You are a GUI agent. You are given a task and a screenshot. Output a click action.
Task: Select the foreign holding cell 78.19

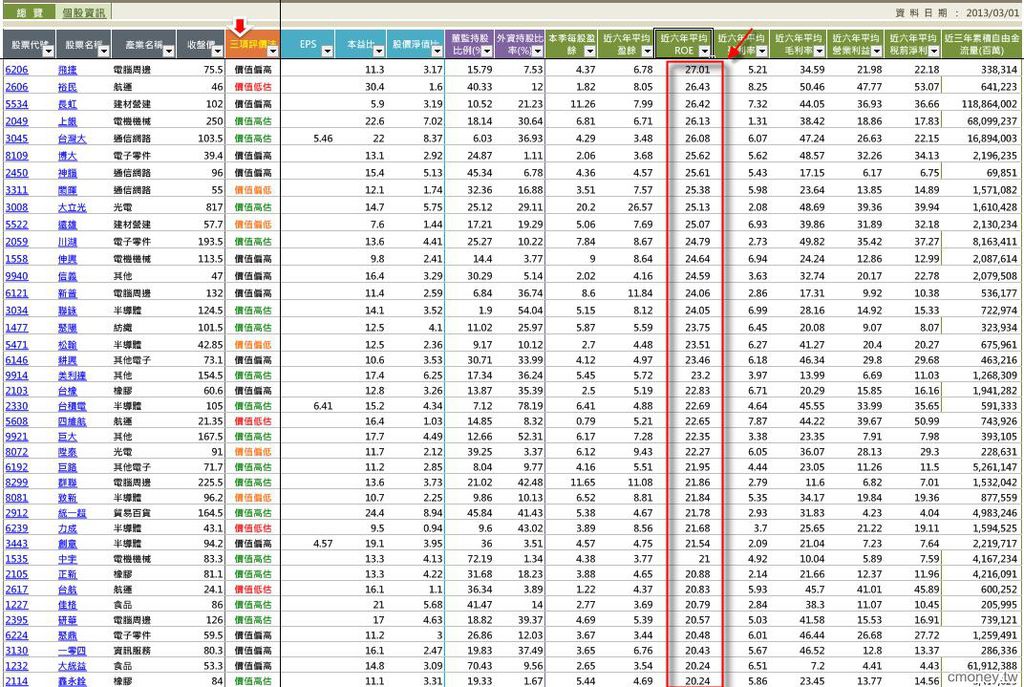530,406
